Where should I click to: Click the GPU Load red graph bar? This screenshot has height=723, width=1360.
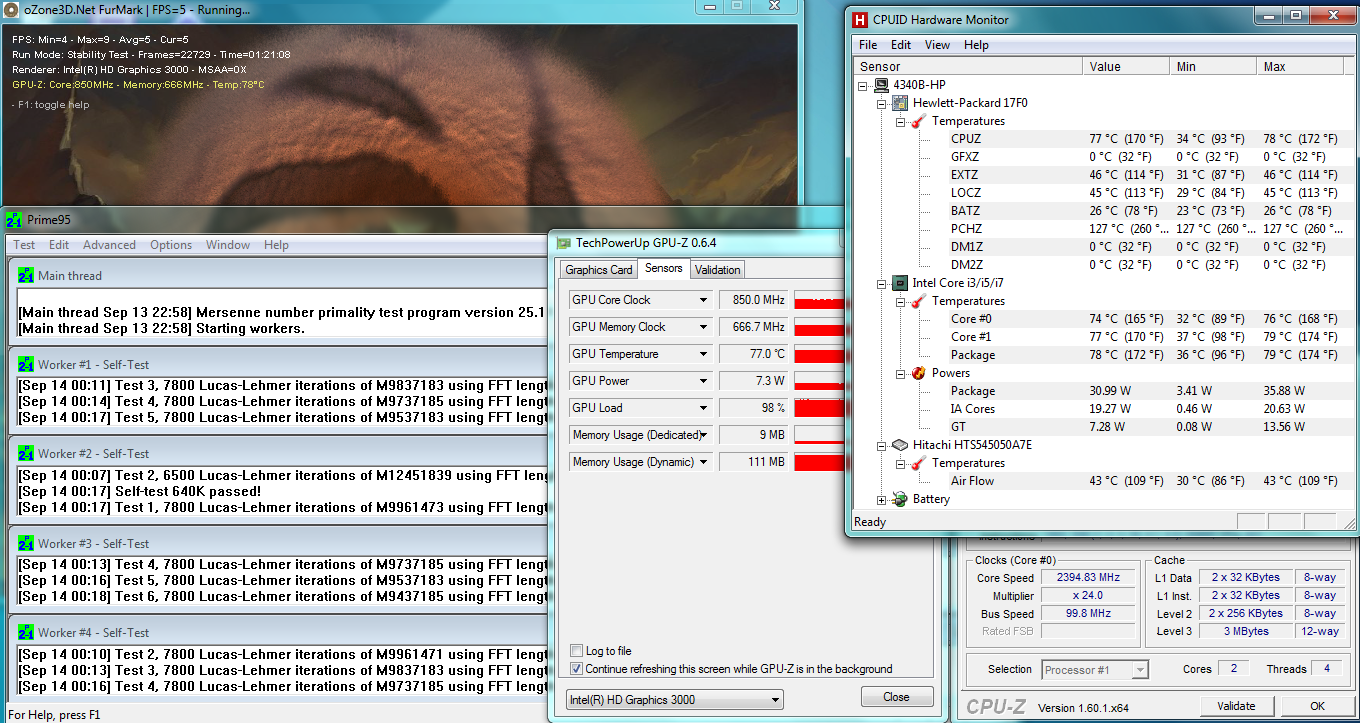tap(819, 408)
